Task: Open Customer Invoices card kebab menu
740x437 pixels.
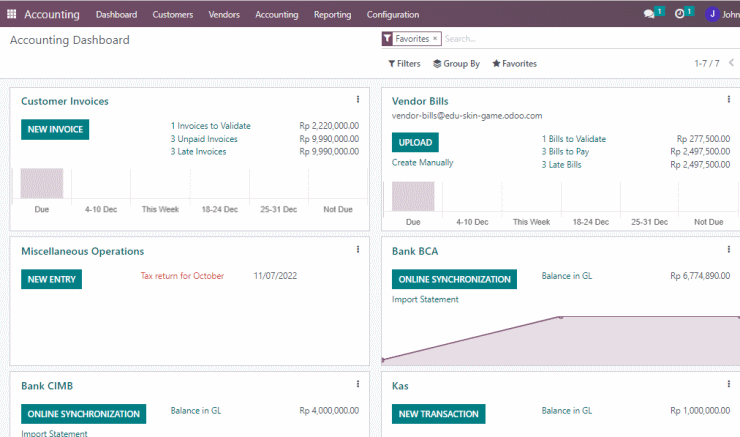Action: (358, 99)
